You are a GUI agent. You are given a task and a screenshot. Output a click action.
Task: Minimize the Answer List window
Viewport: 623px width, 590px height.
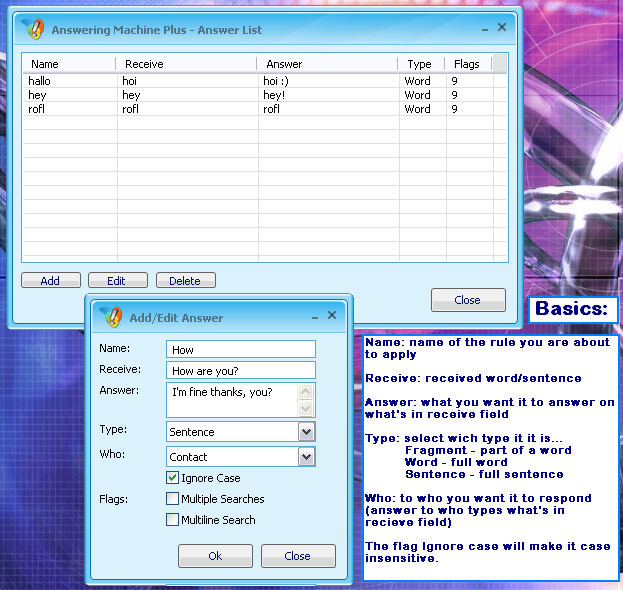tap(485, 29)
